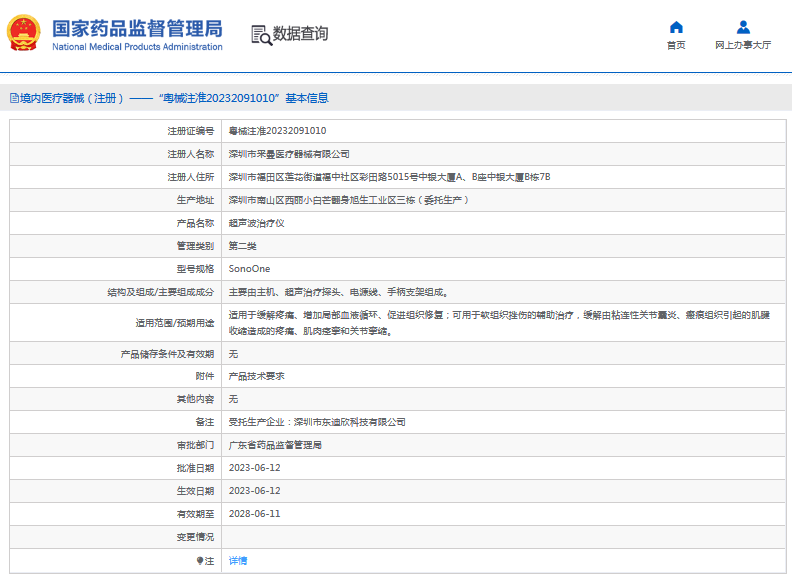Click the 审批部门 label

click(x=195, y=445)
